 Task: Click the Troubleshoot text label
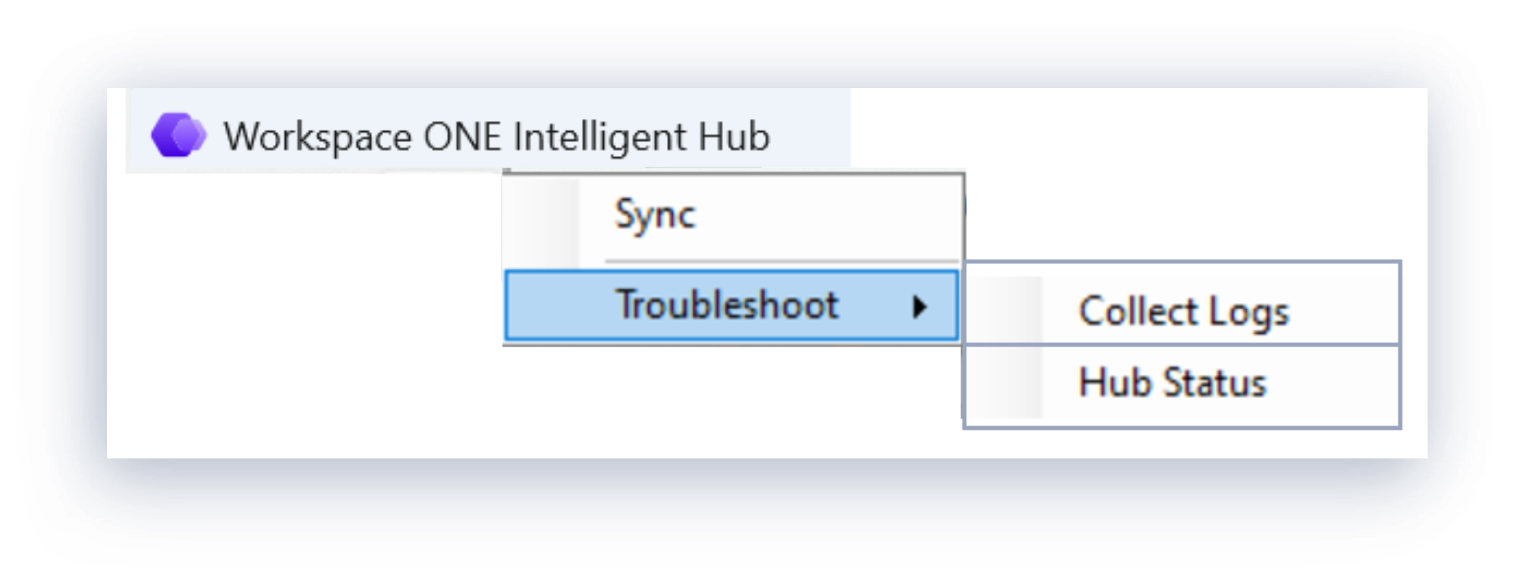[726, 305]
